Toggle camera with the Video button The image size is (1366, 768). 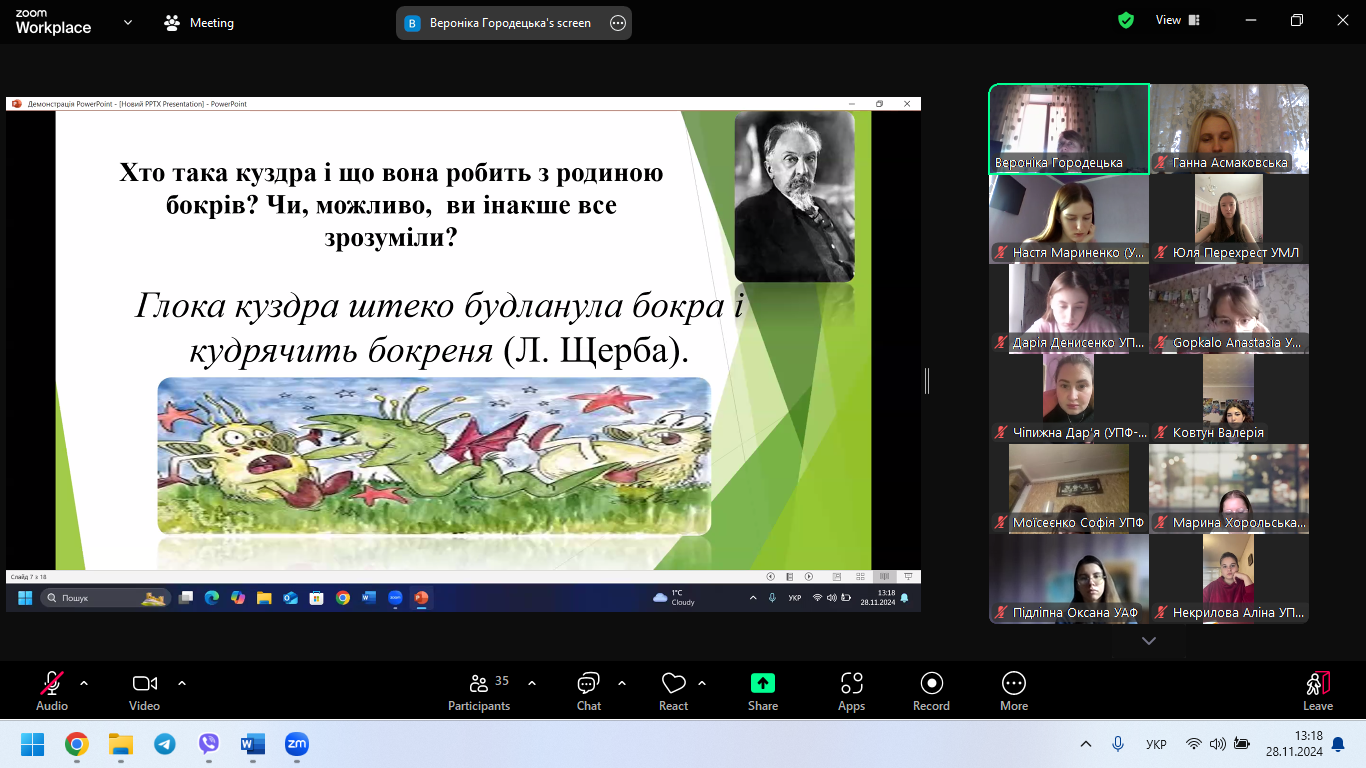[x=144, y=692]
